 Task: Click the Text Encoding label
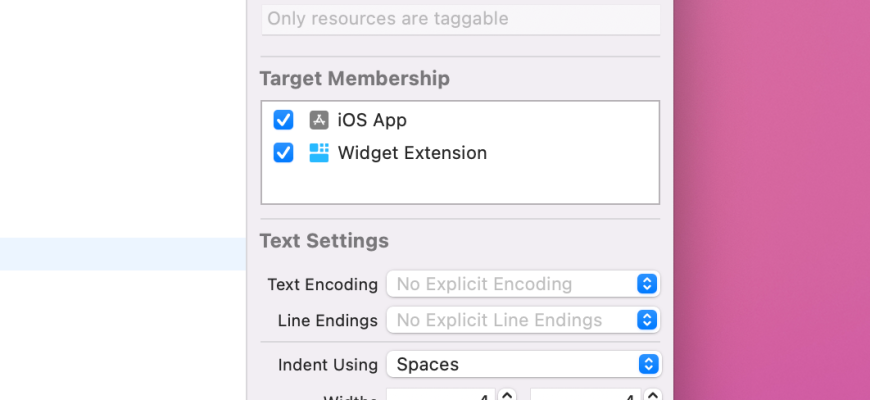[x=322, y=284]
